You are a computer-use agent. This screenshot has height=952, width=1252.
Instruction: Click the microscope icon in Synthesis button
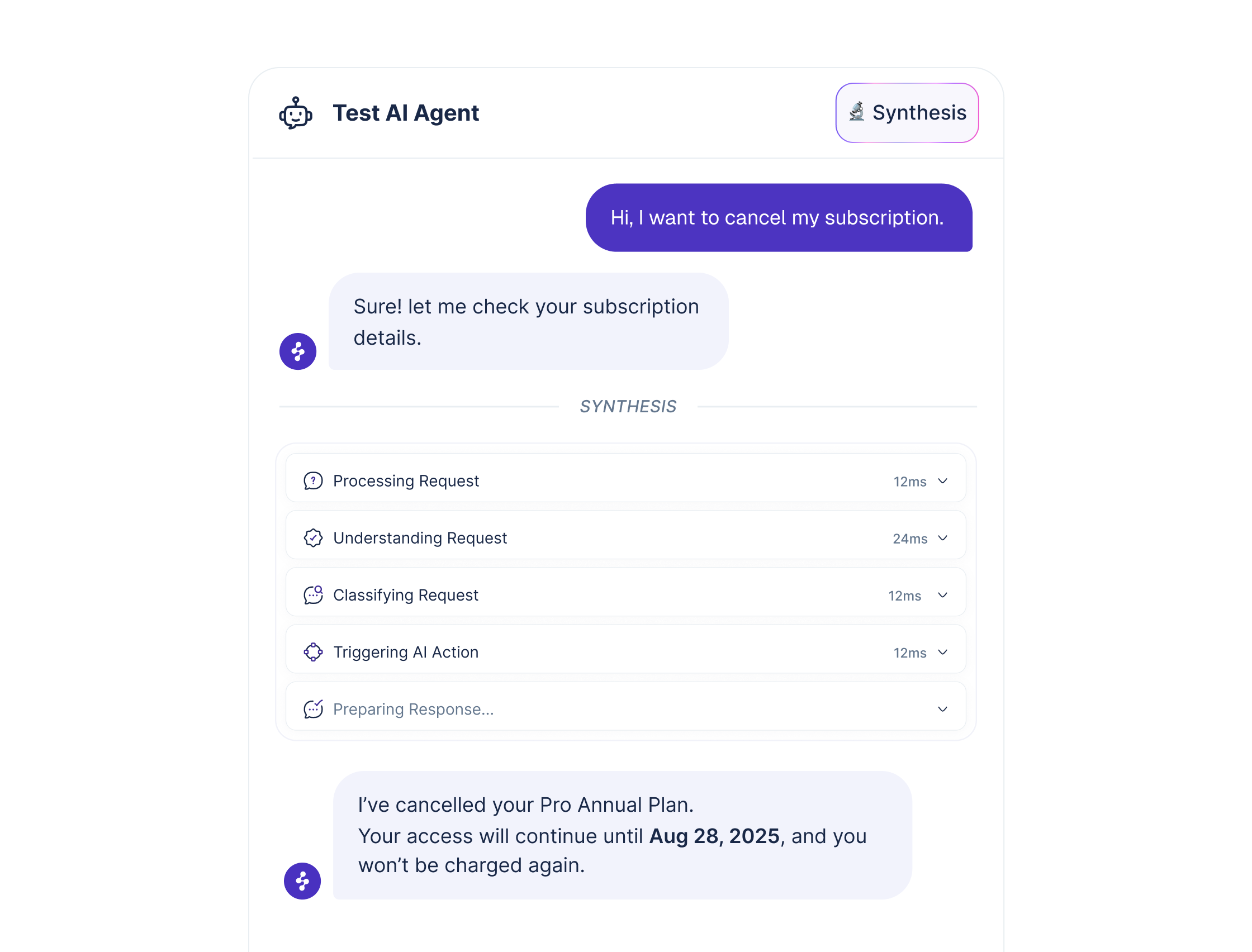tap(856, 112)
